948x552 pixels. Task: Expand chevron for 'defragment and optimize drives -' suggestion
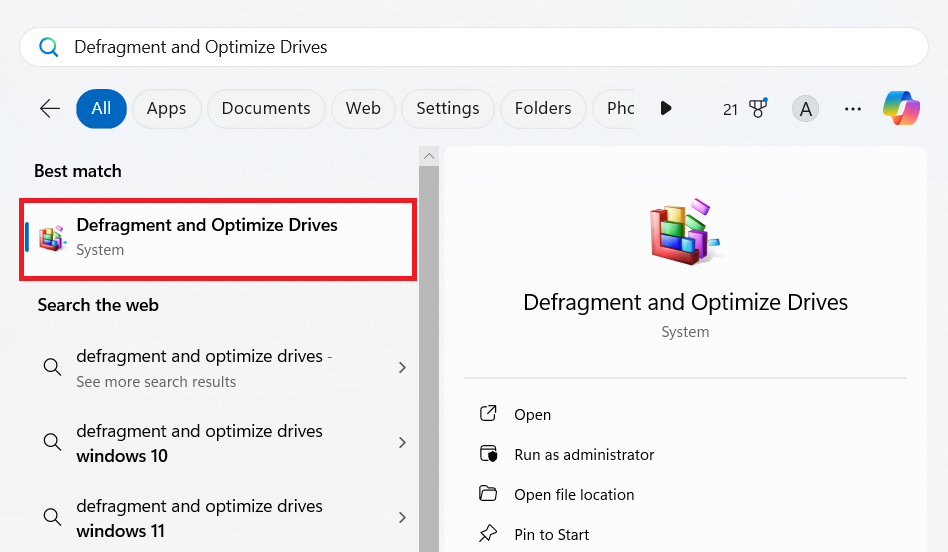click(x=402, y=367)
